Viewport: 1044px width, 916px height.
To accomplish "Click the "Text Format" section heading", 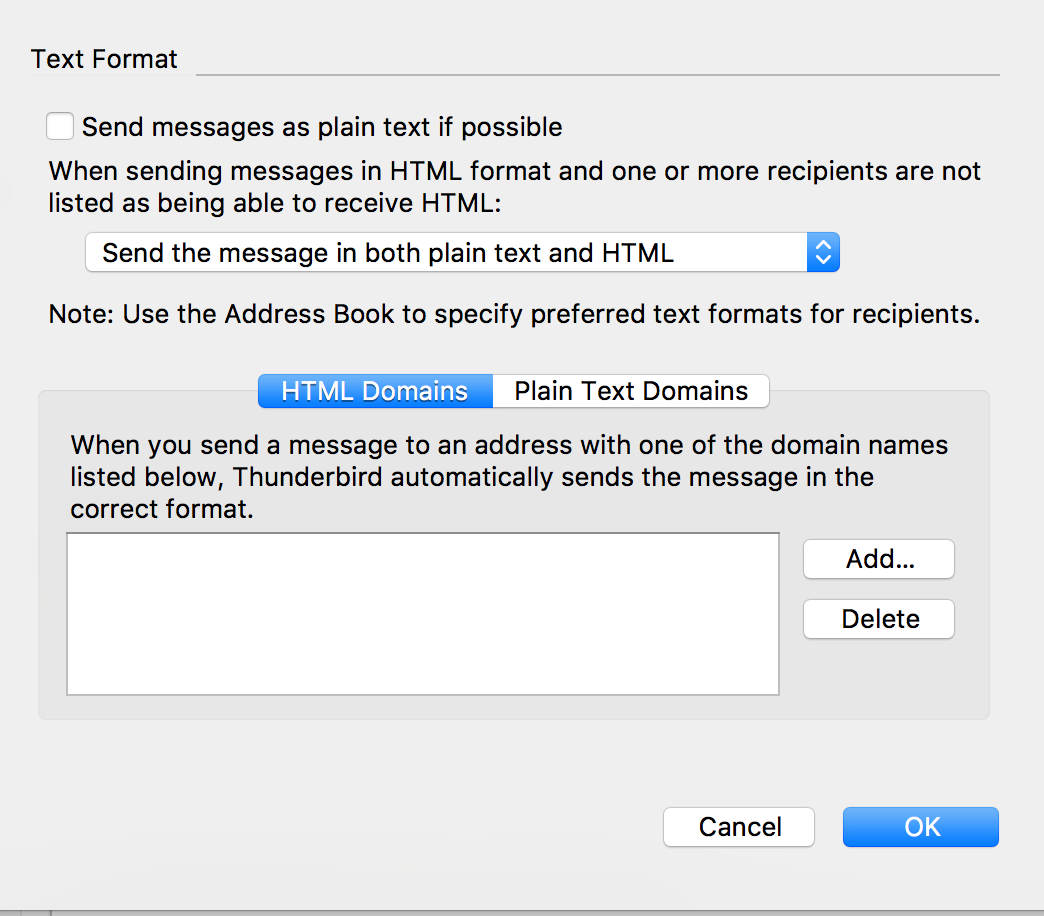I will [x=104, y=59].
